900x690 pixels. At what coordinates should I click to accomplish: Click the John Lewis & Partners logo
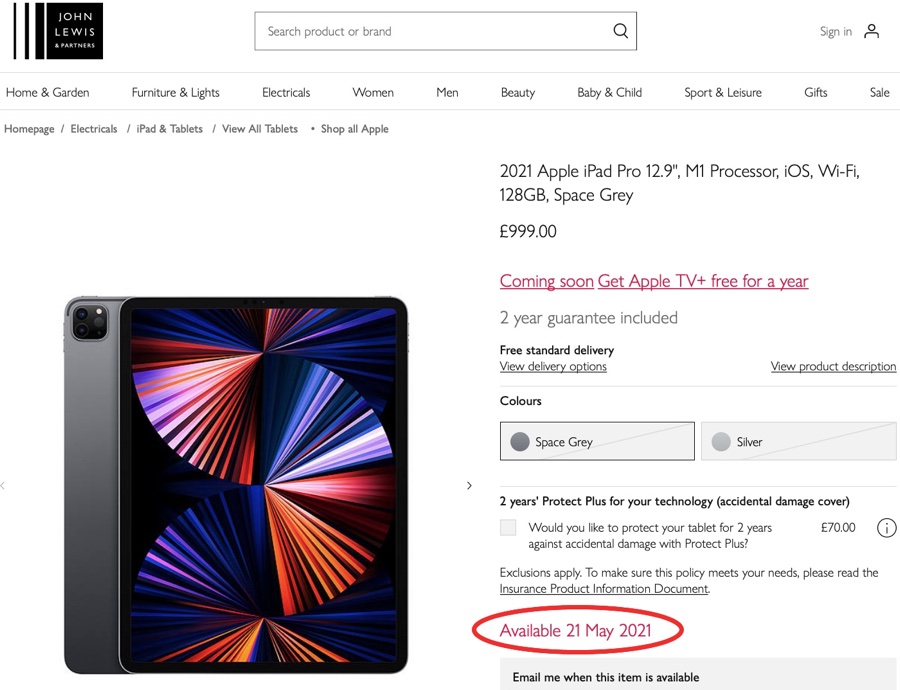tap(58, 31)
